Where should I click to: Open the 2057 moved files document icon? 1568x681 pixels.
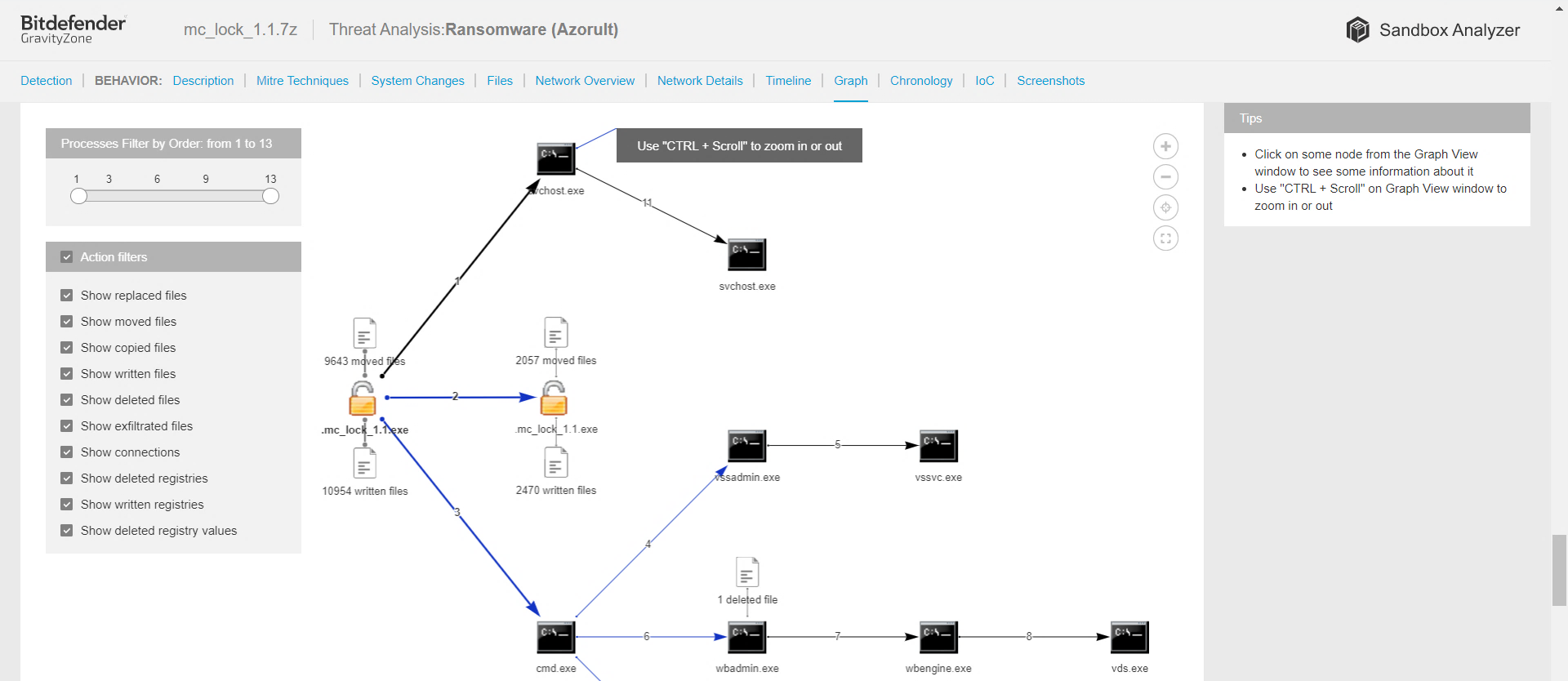point(556,332)
